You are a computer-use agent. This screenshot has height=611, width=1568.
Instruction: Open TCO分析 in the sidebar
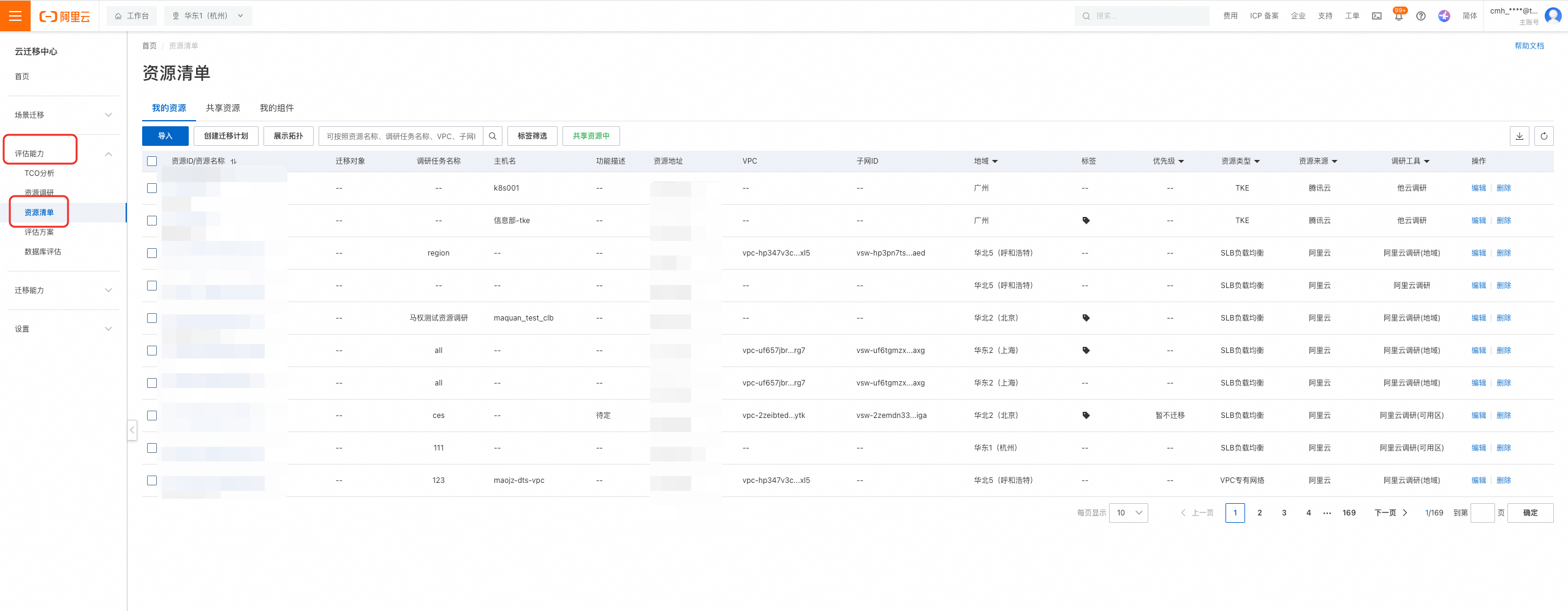coord(39,173)
